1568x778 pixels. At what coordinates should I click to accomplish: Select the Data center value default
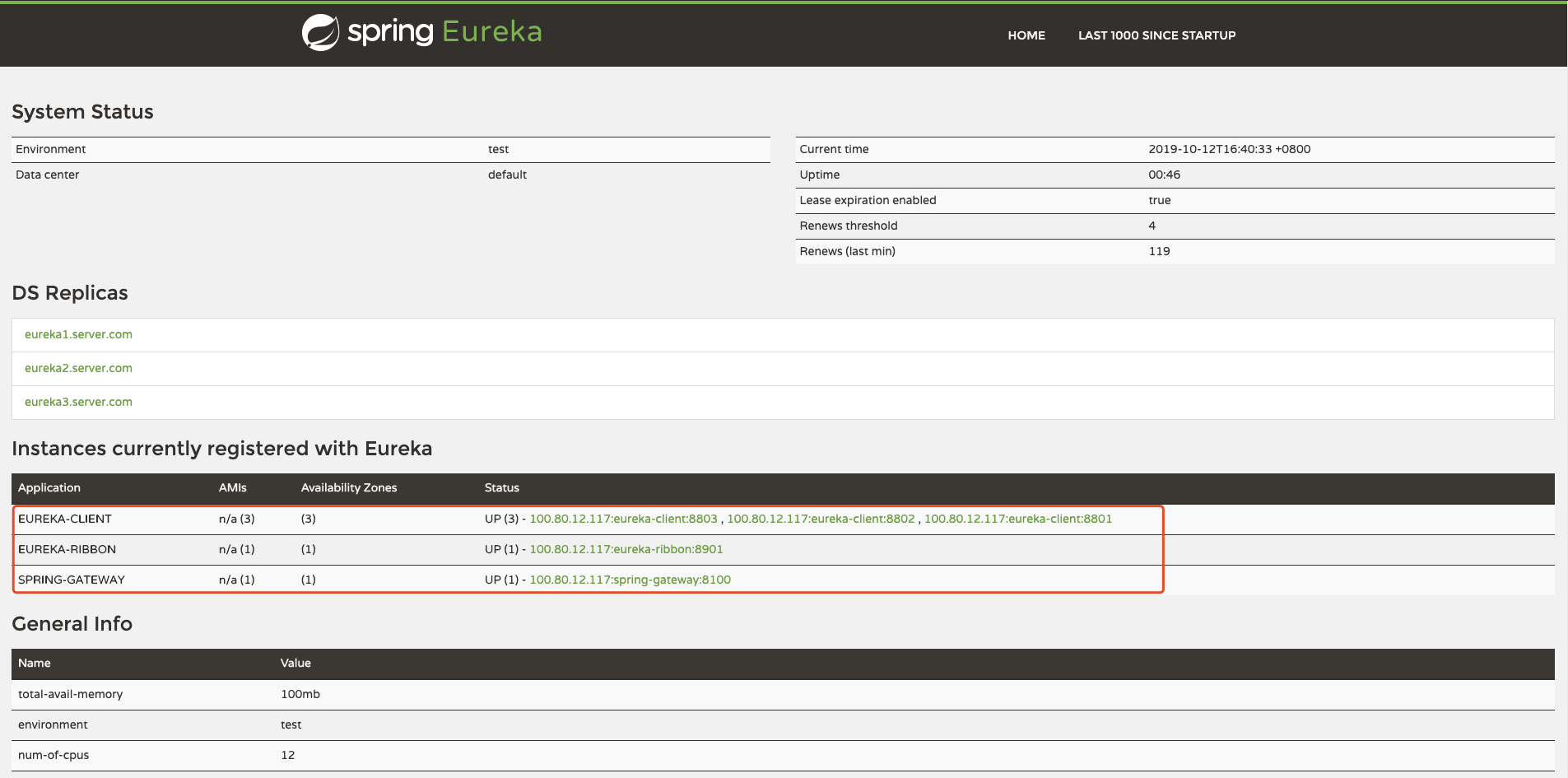click(507, 175)
